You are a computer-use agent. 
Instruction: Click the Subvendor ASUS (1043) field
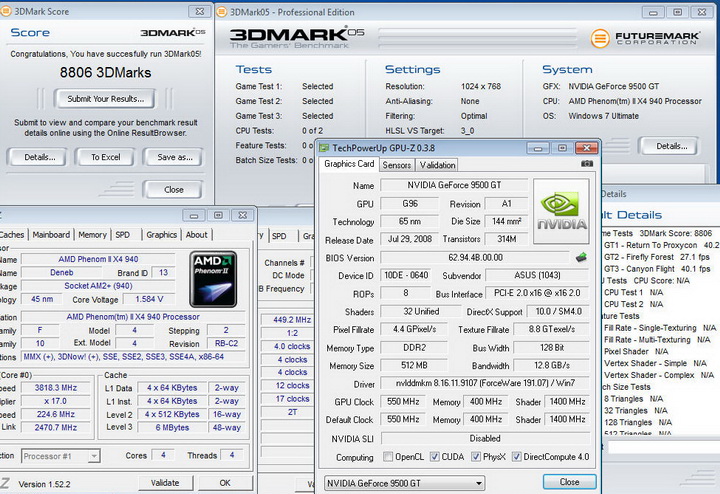click(537, 275)
